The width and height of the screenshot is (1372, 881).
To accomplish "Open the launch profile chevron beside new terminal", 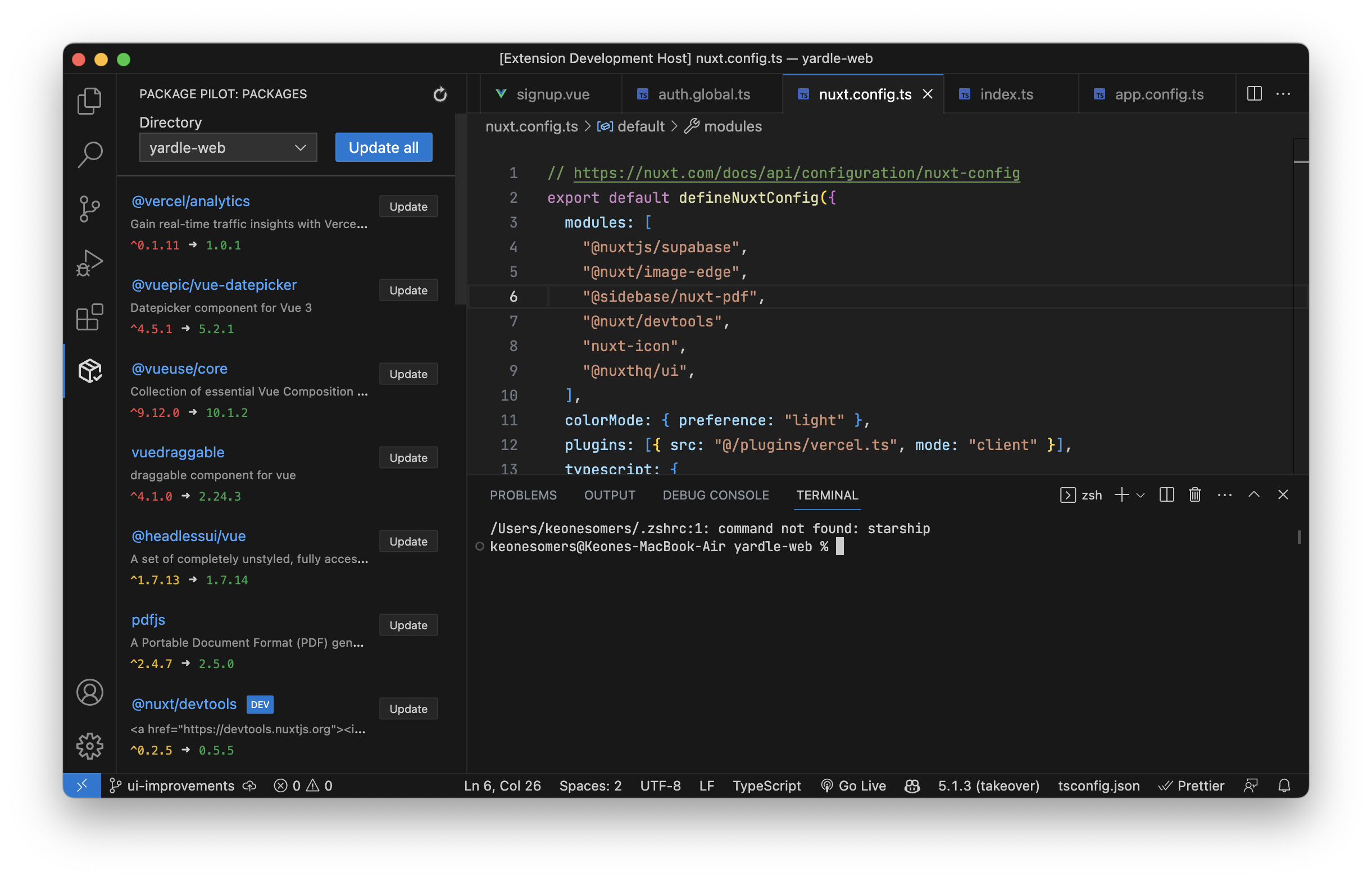I will [x=1140, y=496].
